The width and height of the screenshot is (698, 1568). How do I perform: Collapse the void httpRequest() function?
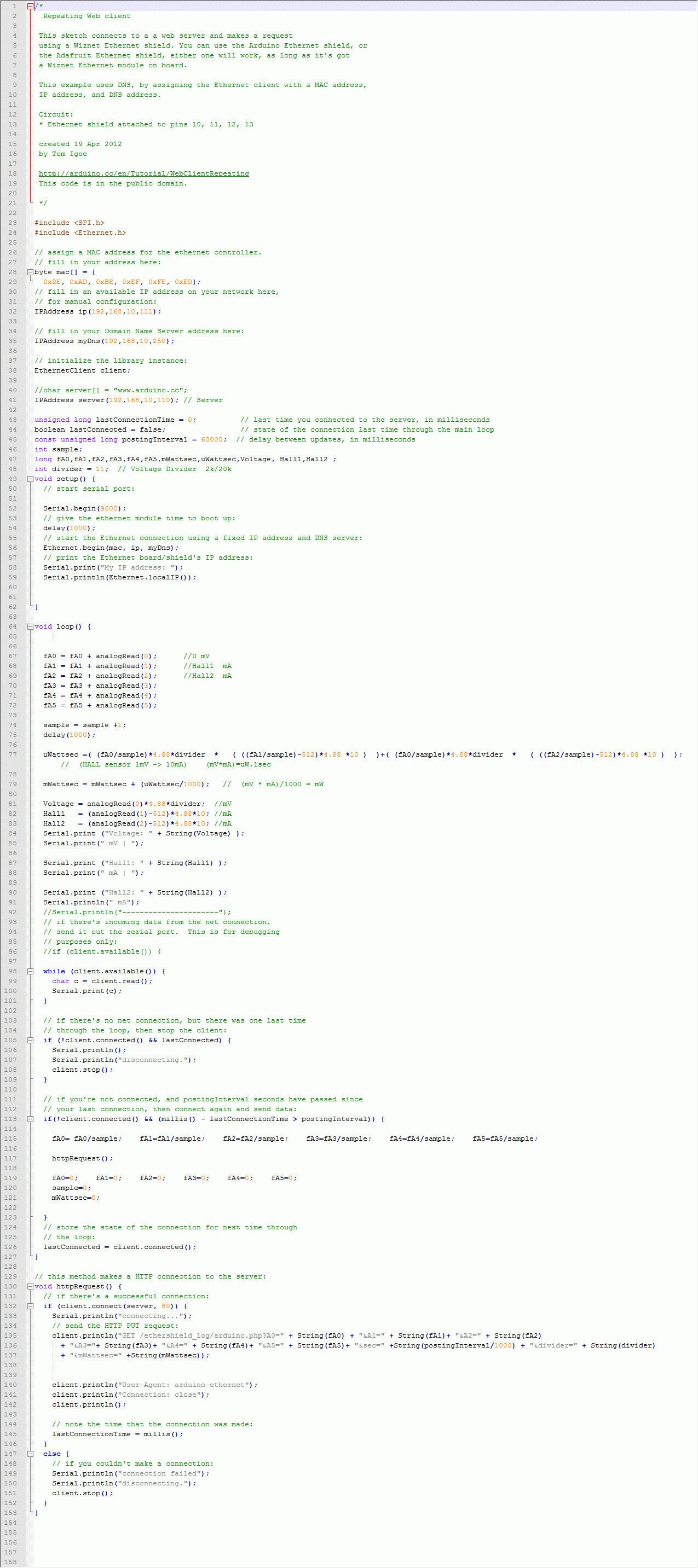tap(31, 1286)
